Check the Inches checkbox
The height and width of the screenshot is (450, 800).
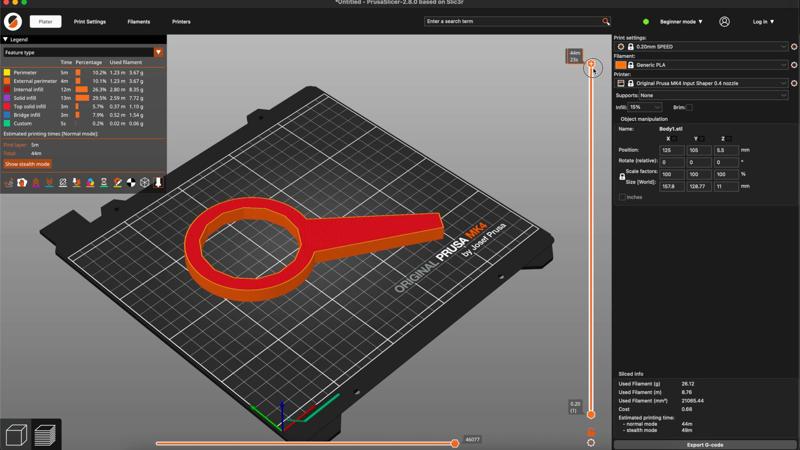(x=622, y=197)
